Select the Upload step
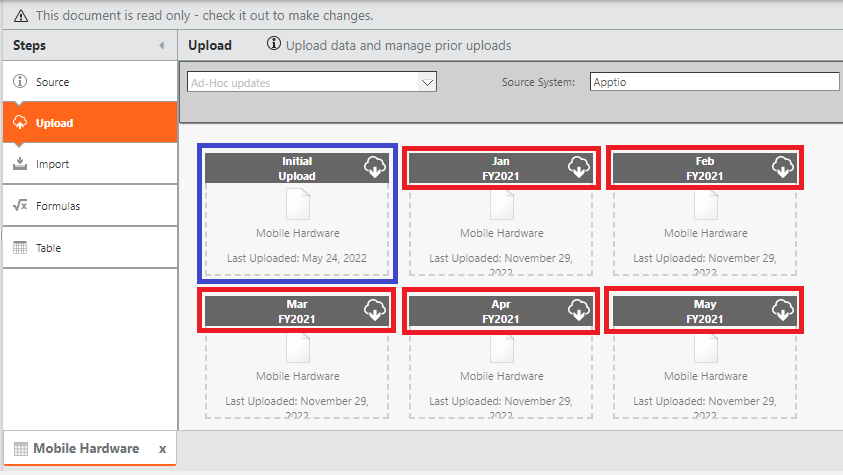The width and height of the screenshot is (843, 475). point(54,123)
